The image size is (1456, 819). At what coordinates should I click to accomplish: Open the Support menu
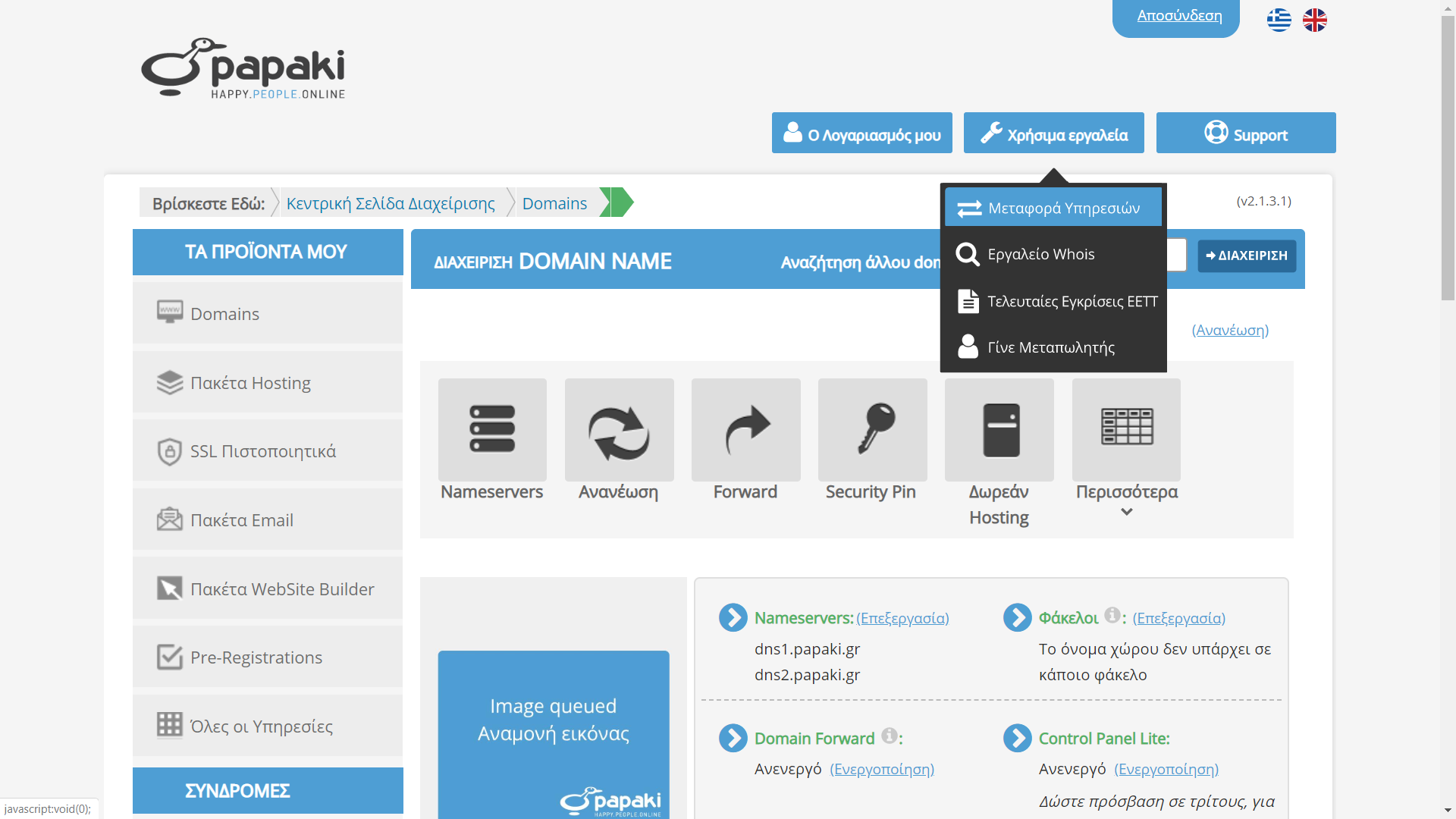[x=1246, y=133]
